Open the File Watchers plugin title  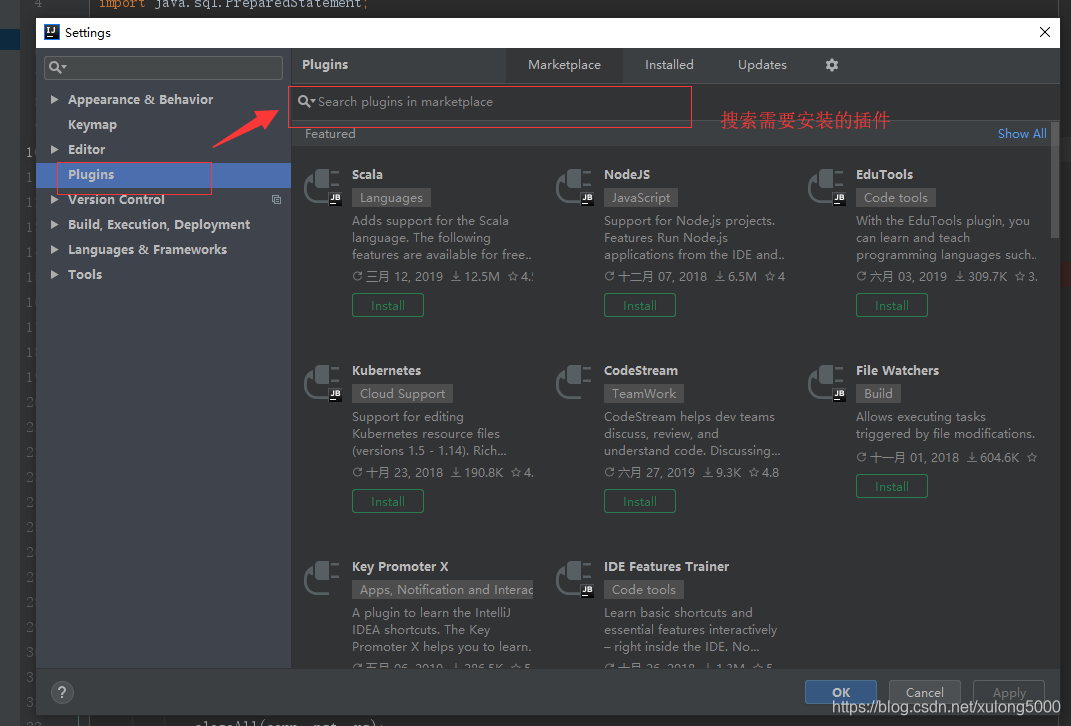click(x=897, y=371)
